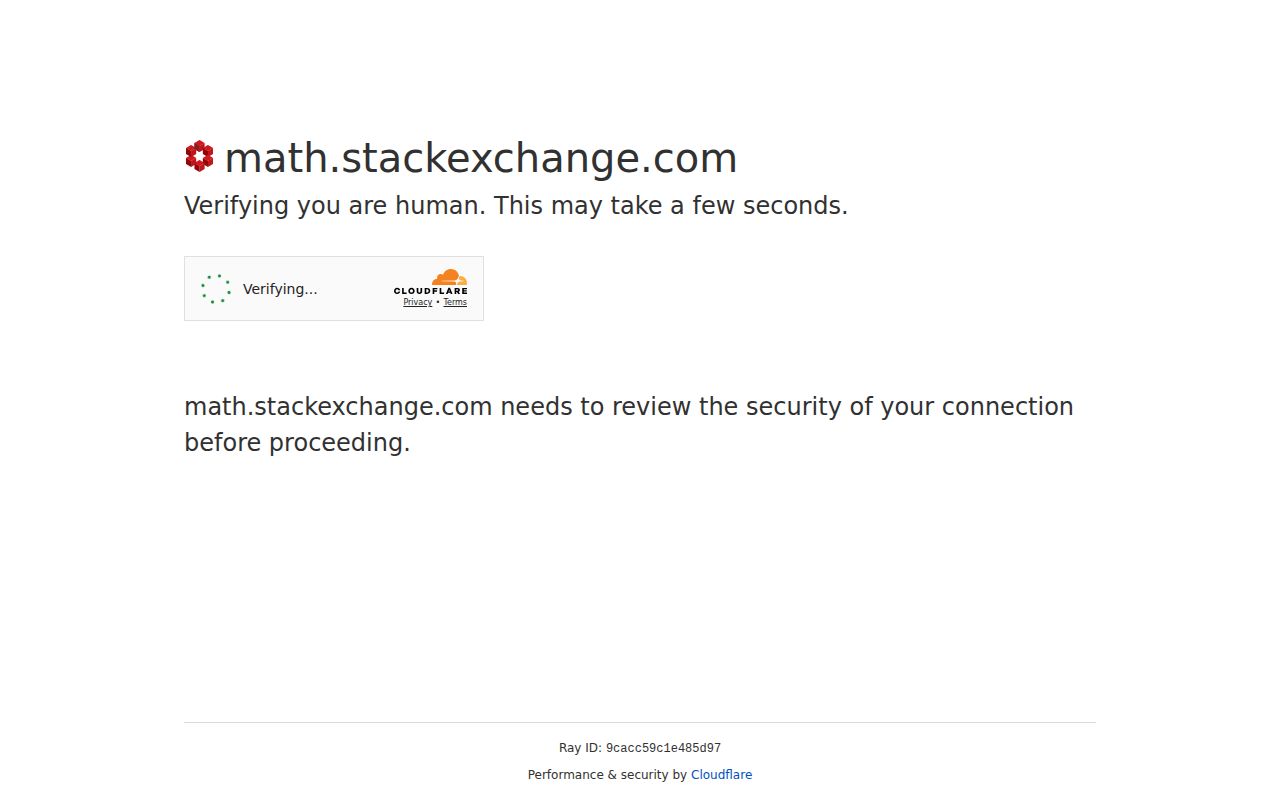
Task: Open the Privacy link
Action: tap(417, 302)
